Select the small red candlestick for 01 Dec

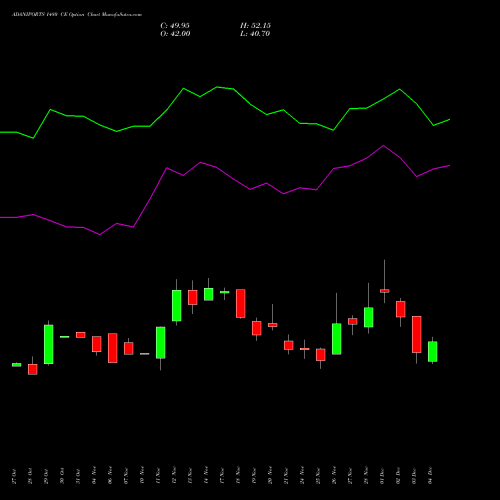point(385,291)
